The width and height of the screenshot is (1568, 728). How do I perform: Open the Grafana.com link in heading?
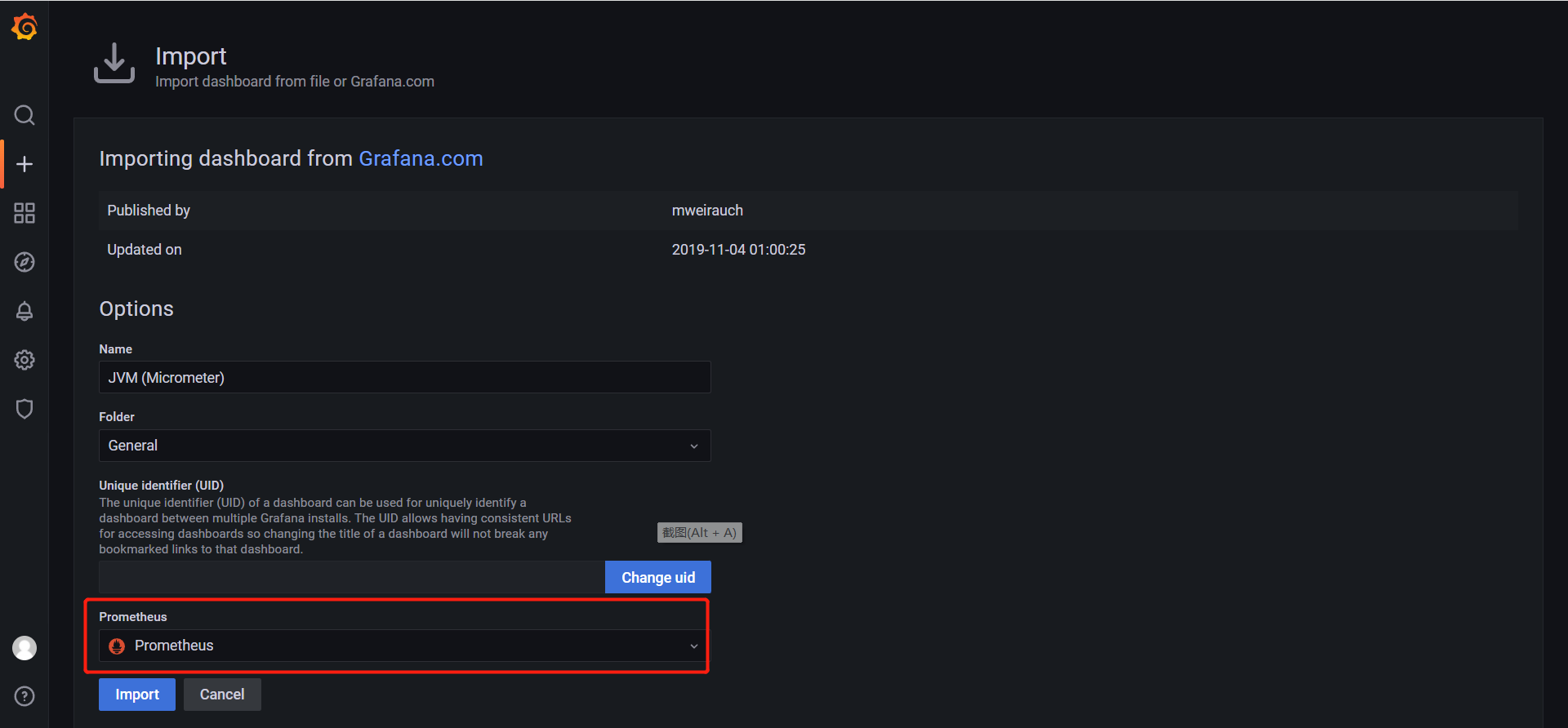click(x=421, y=158)
